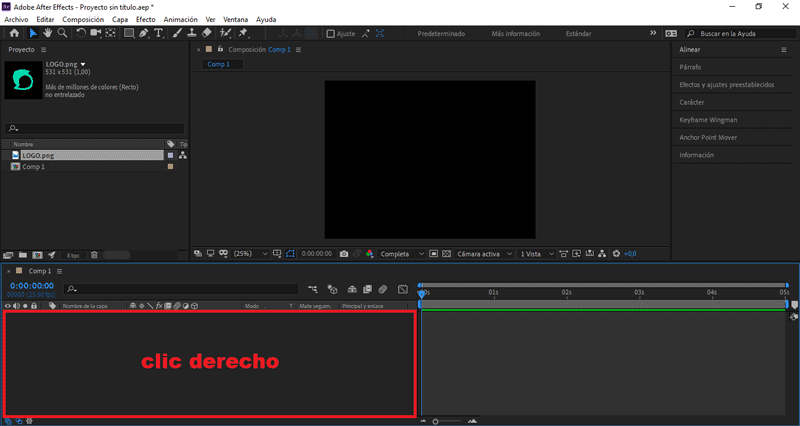Open the Efectos y ajustes preestablecidos panel
The width and height of the screenshot is (800, 426).
[726, 85]
